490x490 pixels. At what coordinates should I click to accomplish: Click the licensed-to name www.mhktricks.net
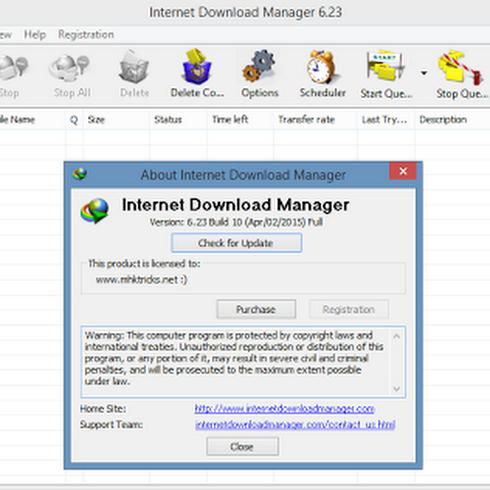tap(141, 280)
